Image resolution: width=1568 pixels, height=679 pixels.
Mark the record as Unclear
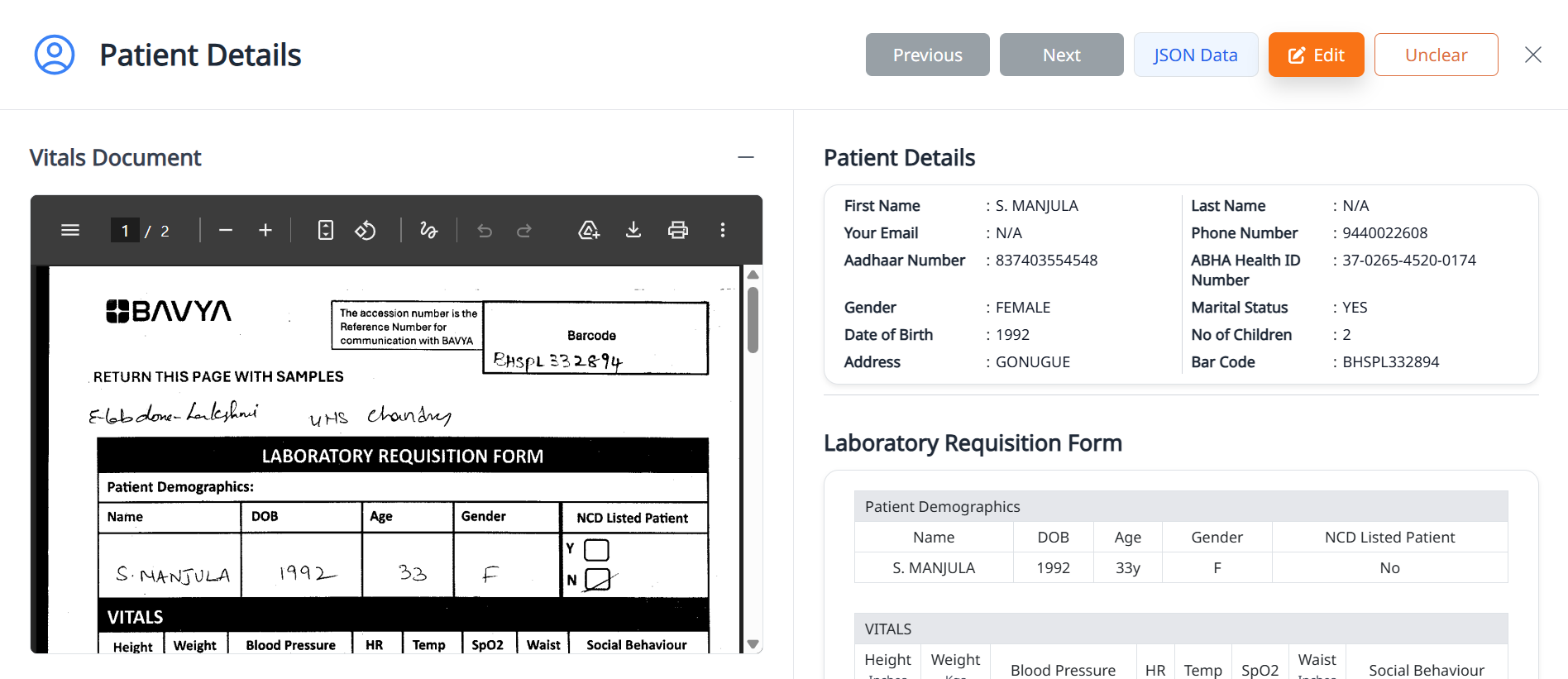pos(1436,55)
